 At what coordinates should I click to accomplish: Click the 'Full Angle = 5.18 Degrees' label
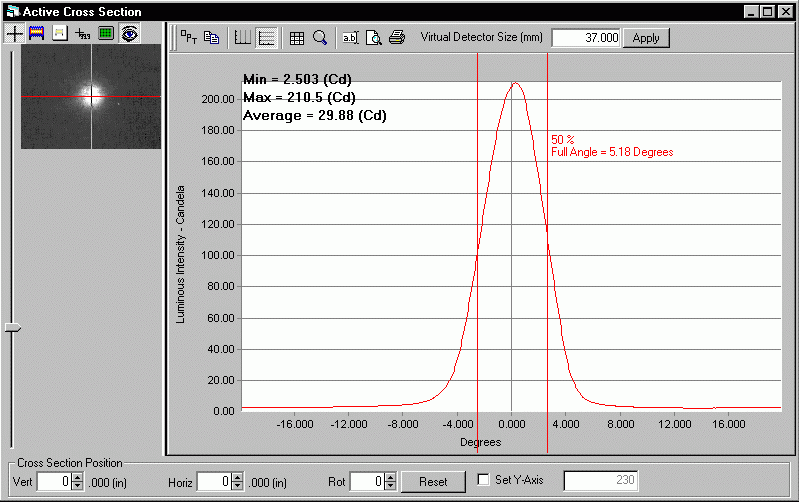click(612, 152)
